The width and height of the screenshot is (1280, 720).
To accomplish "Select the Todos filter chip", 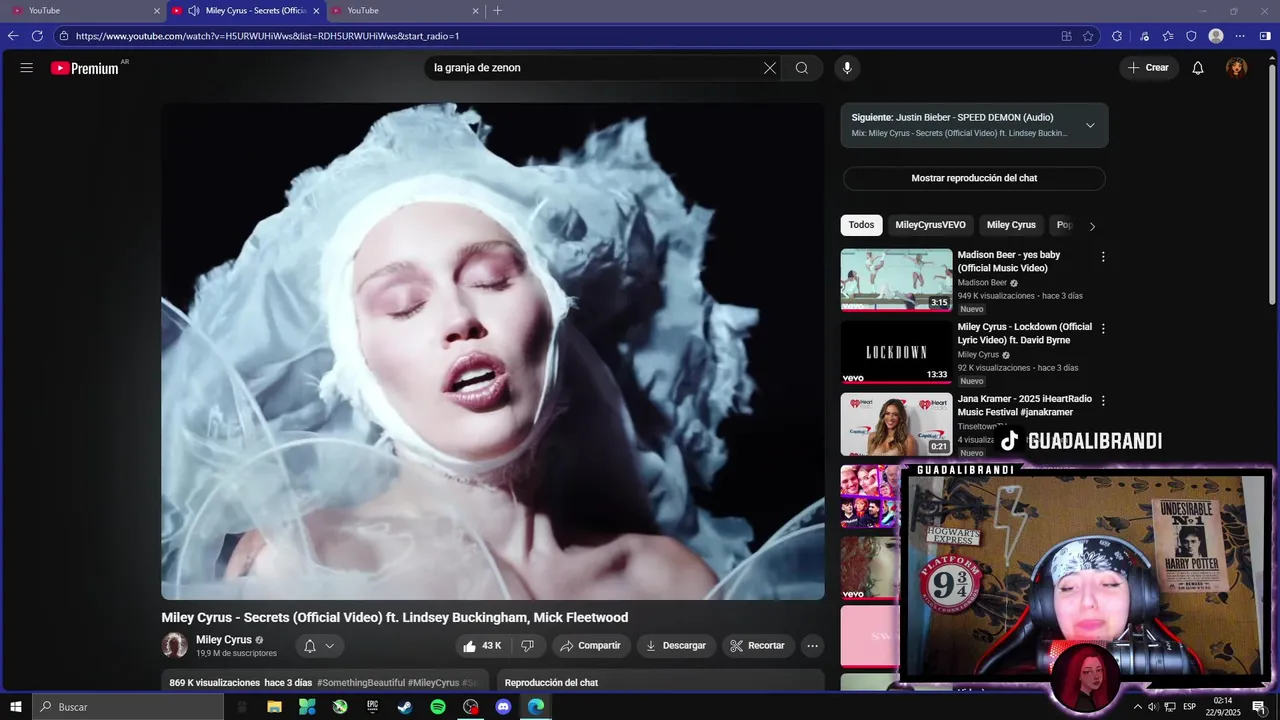I will coord(861,225).
